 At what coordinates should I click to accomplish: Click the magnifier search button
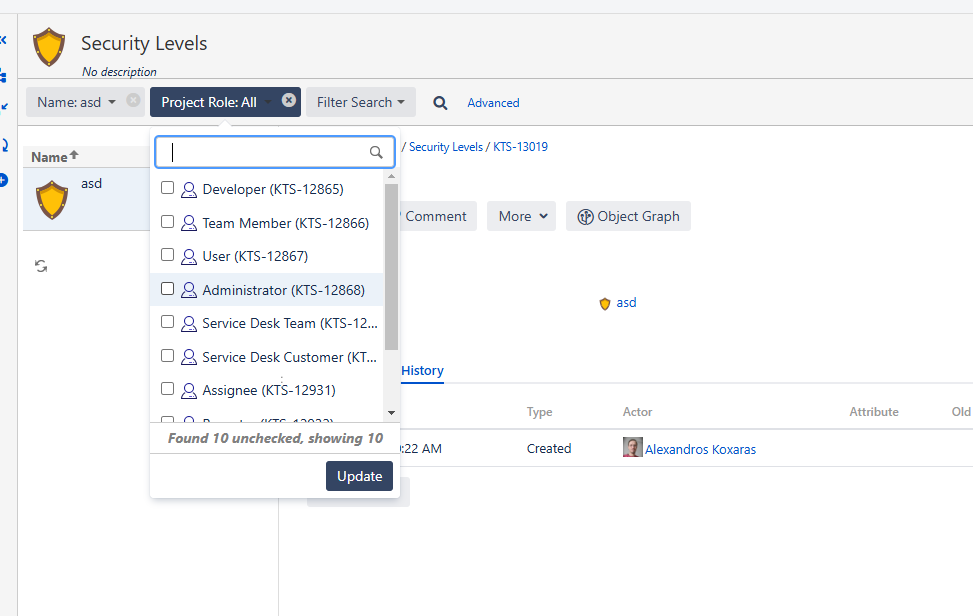point(440,103)
